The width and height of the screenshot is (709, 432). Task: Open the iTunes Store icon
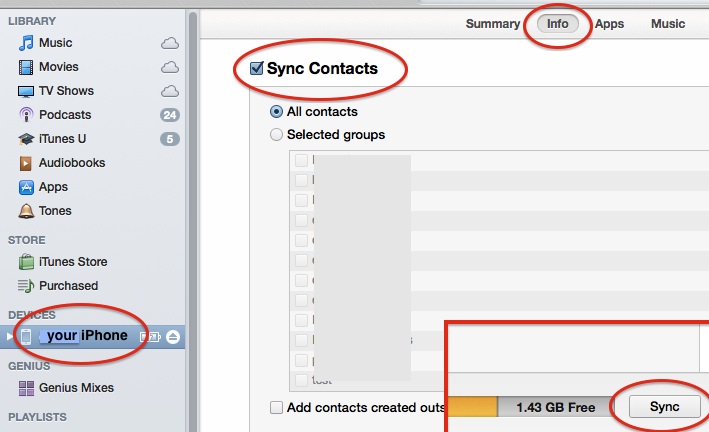click(x=27, y=262)
